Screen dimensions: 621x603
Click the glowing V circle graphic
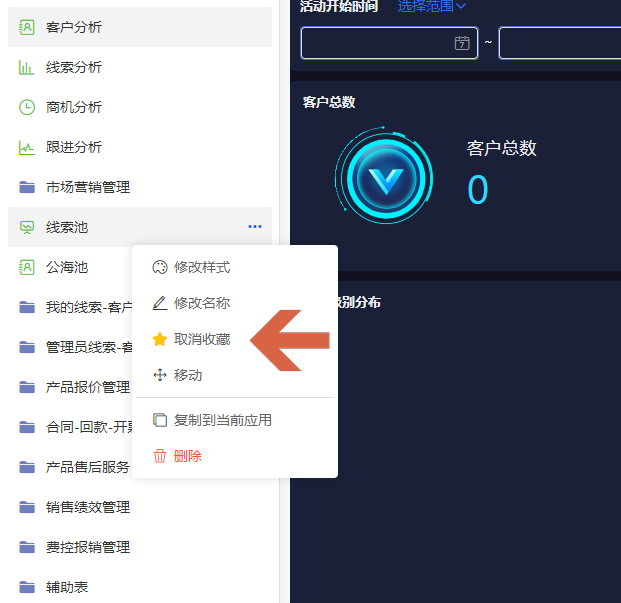click(385, 177)
